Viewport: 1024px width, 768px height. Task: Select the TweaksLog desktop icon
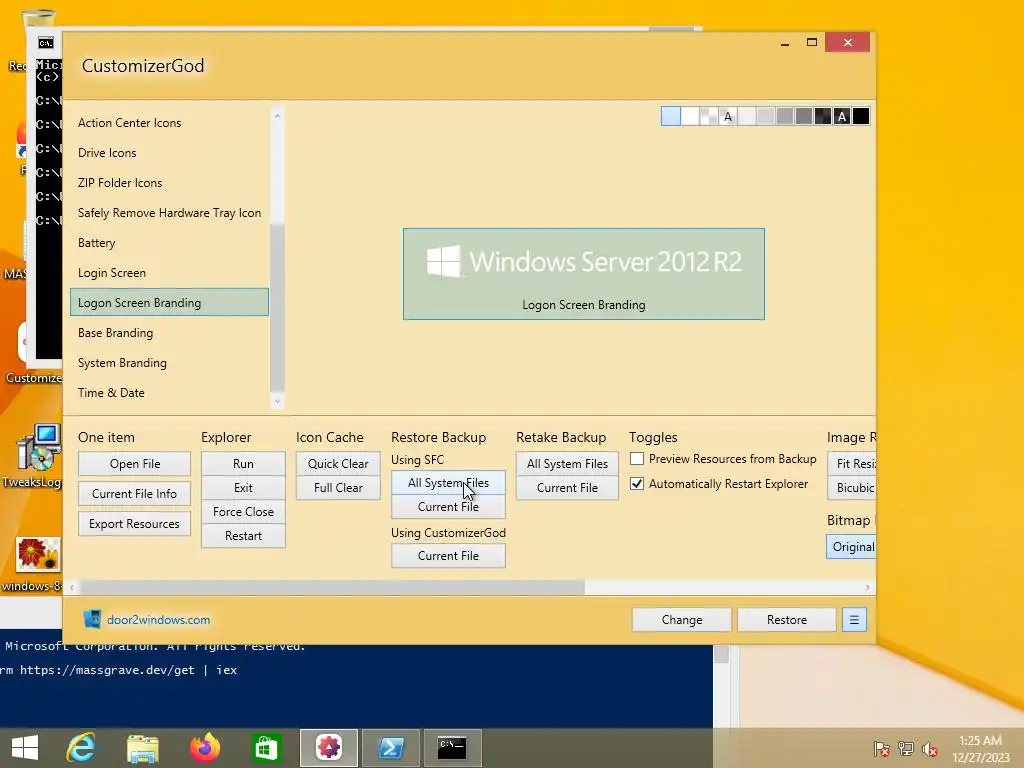point(37,457)
